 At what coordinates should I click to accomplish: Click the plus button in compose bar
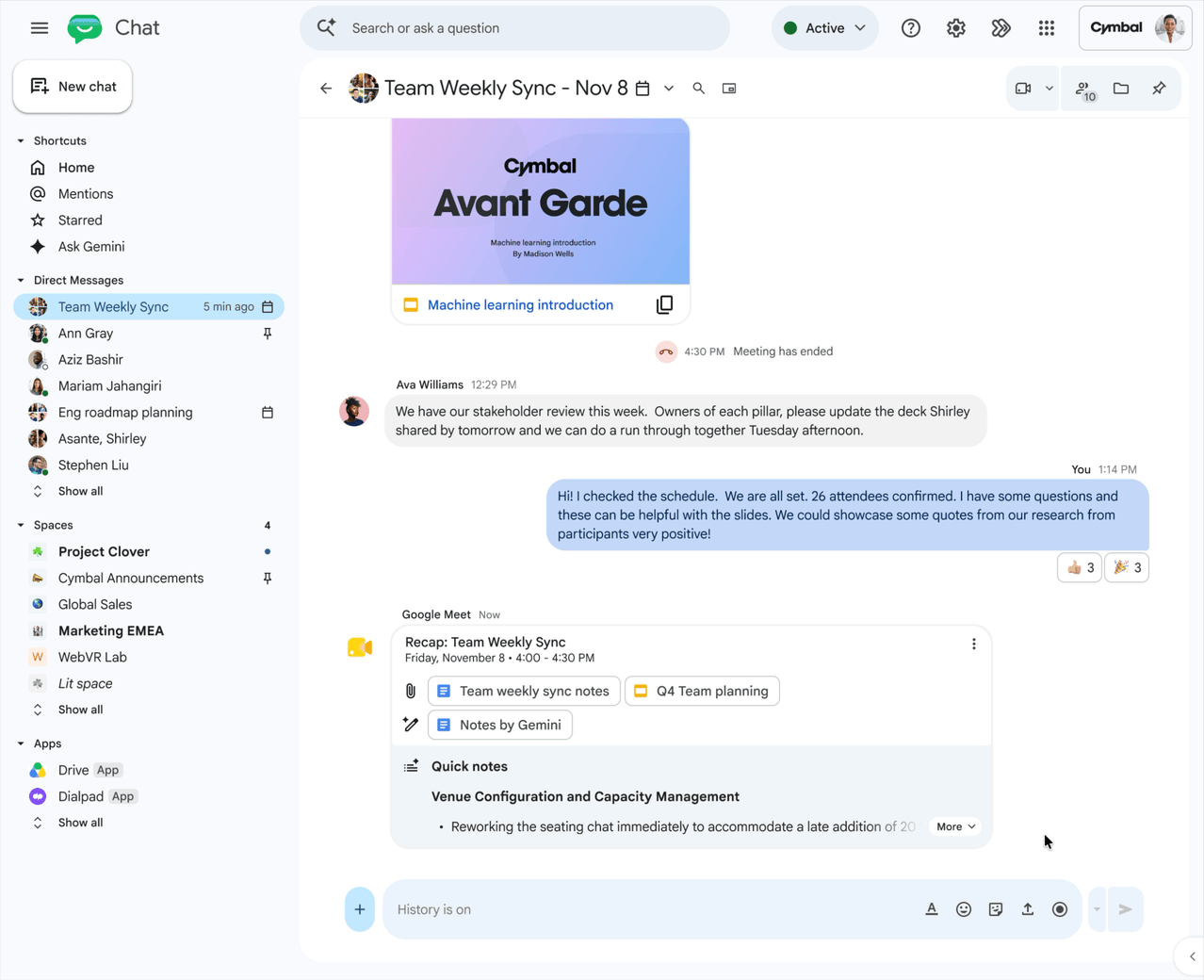click(360, 909)
